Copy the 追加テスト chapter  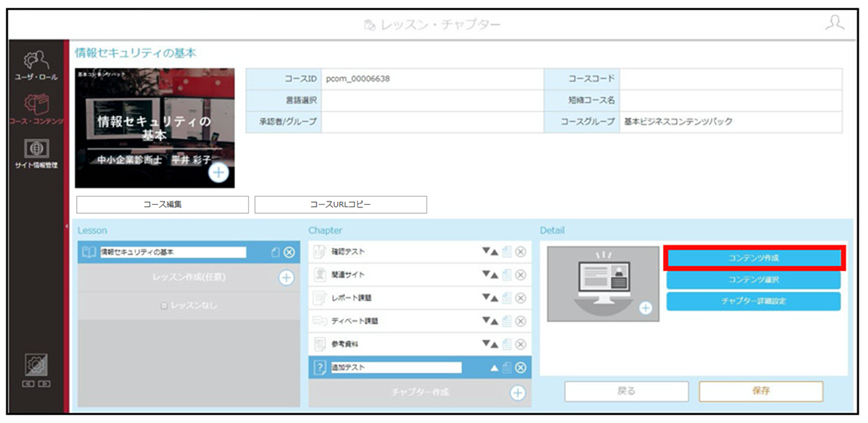pyautogui.click(x=506, y=368)
